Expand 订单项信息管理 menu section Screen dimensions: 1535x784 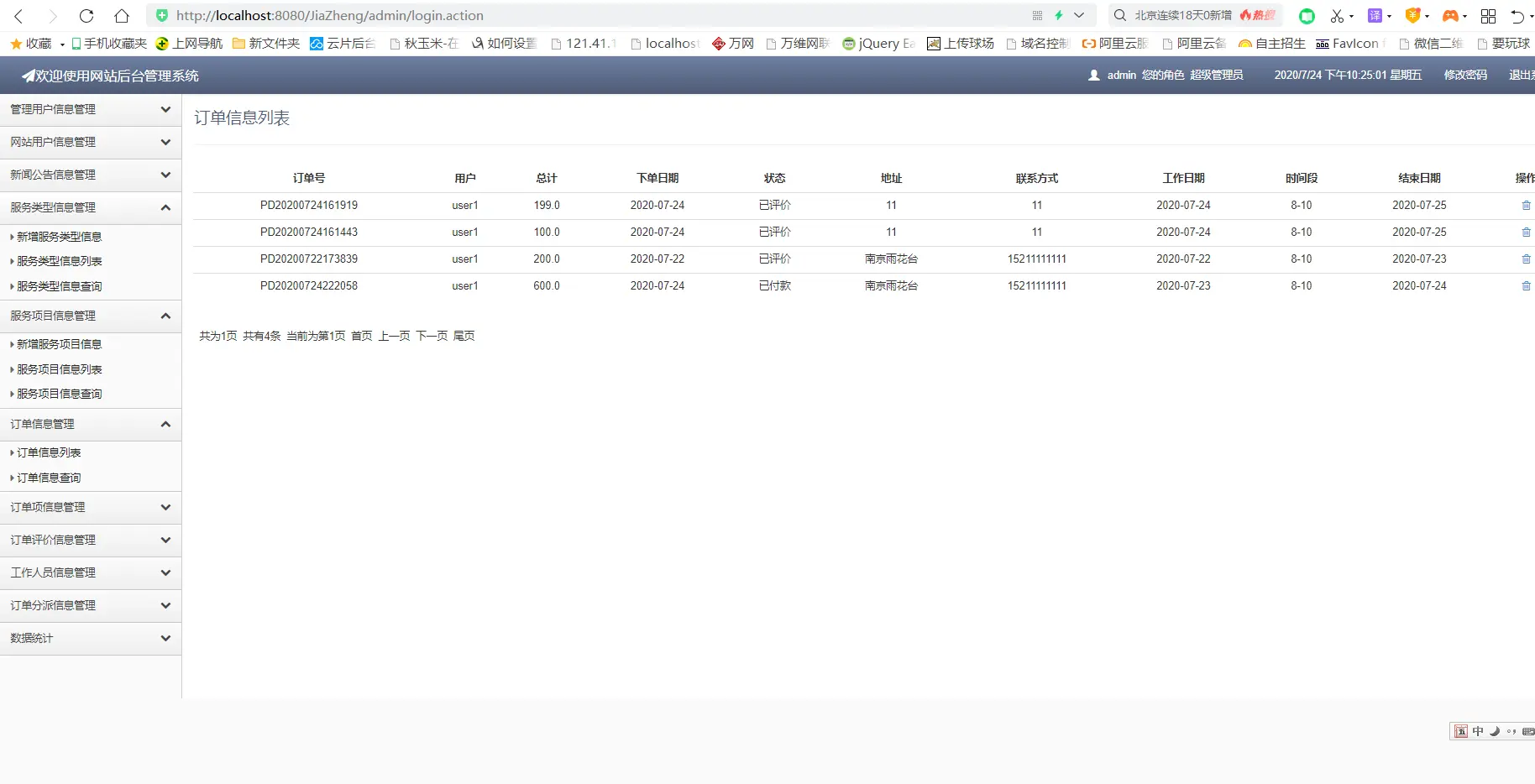tap(91, 508)
